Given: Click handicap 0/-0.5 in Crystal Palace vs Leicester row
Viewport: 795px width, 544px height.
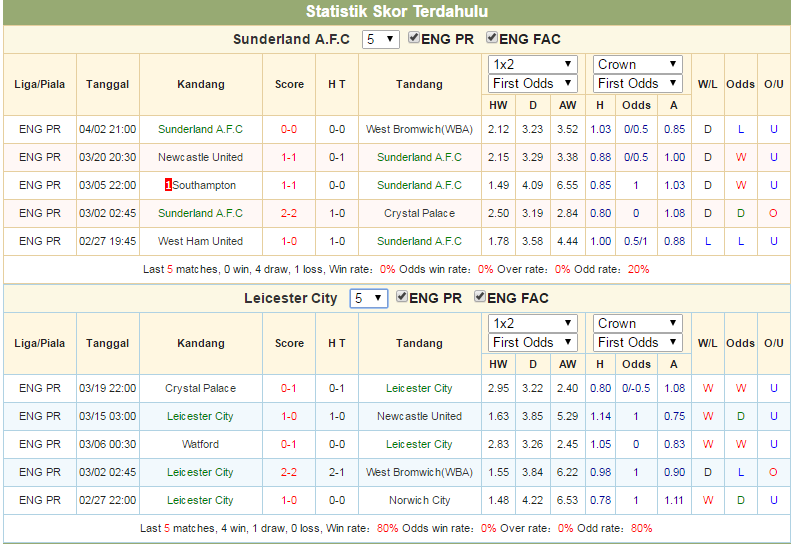Looking at the screenshot, I should click(636, 388).
